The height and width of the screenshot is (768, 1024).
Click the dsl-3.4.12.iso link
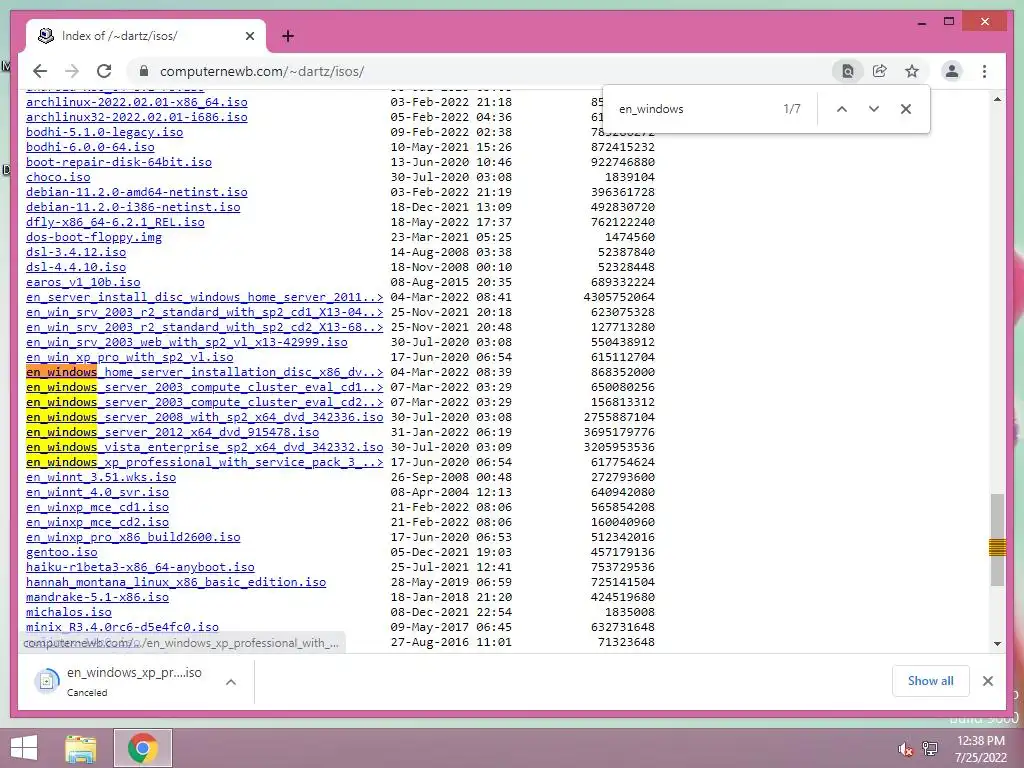tap(76, 252)
